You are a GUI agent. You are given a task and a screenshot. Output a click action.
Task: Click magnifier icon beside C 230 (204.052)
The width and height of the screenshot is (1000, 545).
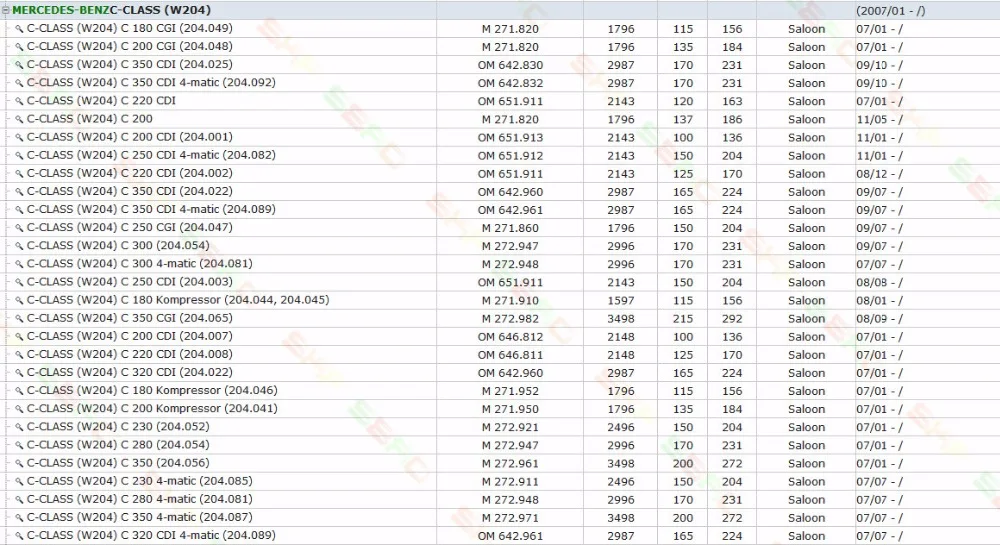tap(19, 427)
